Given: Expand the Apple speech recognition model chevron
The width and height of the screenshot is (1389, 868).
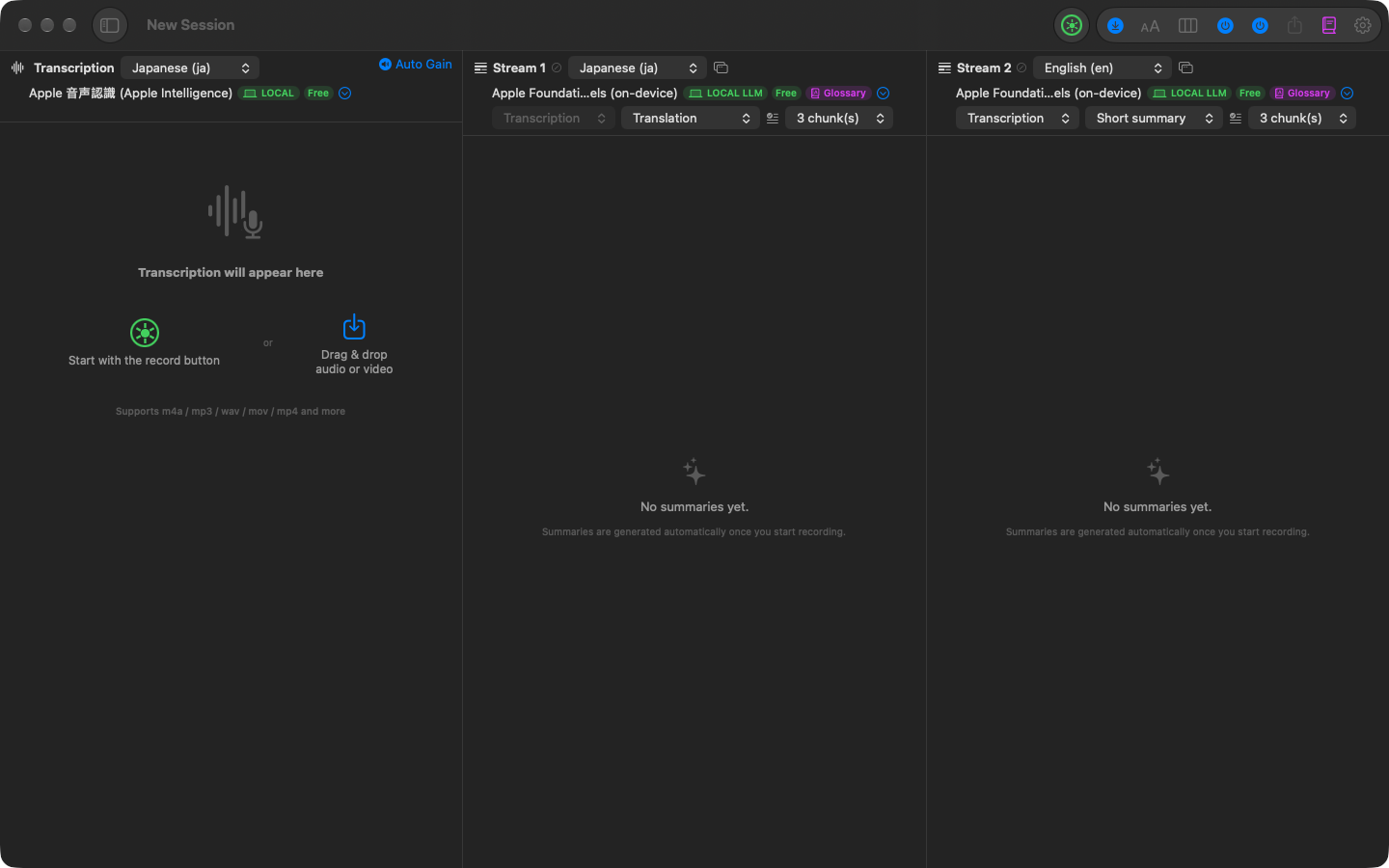Looking at the screenshot, I should [x=344, y=94].
